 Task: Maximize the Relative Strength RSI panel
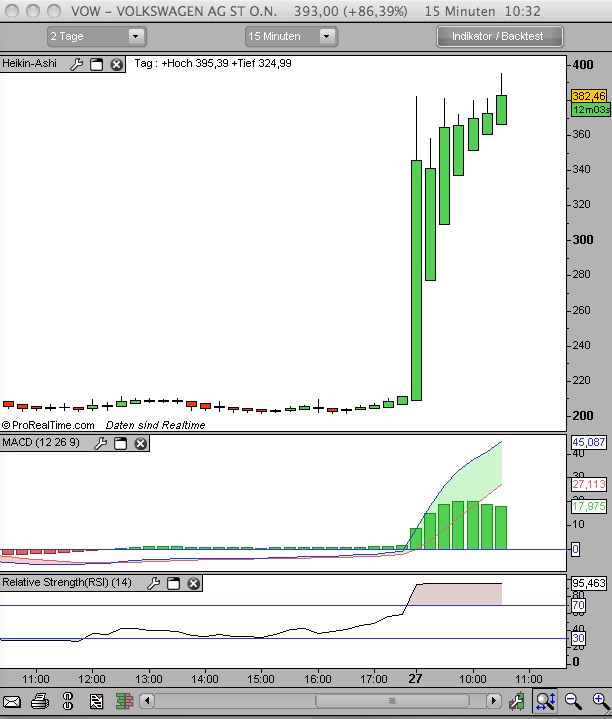click(173, 583)
